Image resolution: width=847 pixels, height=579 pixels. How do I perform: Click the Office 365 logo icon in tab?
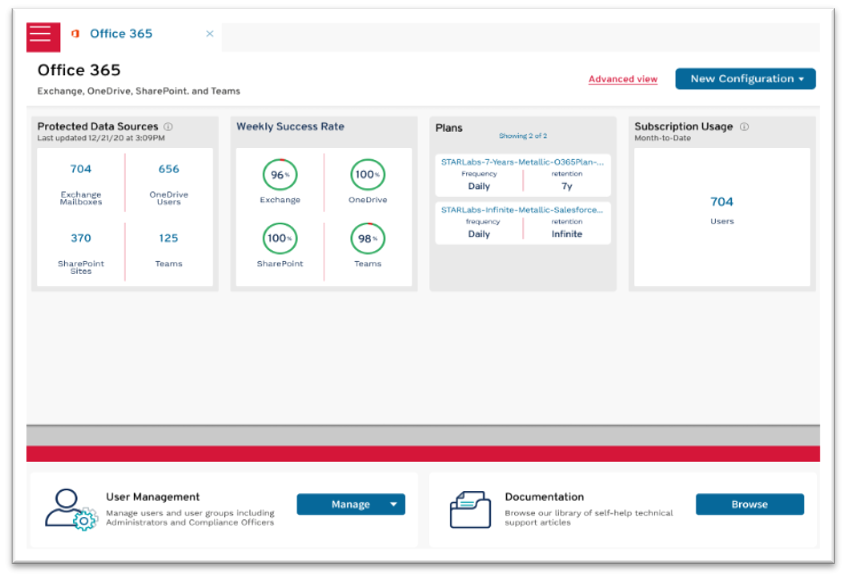[76, 33]
